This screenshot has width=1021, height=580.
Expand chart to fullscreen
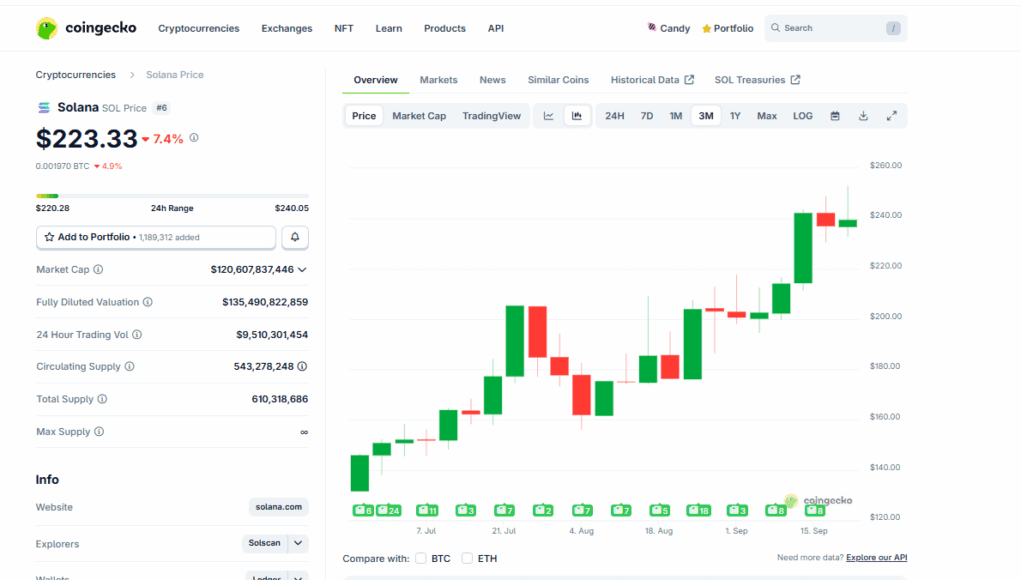pyautogui.click(x=891, y=116)
